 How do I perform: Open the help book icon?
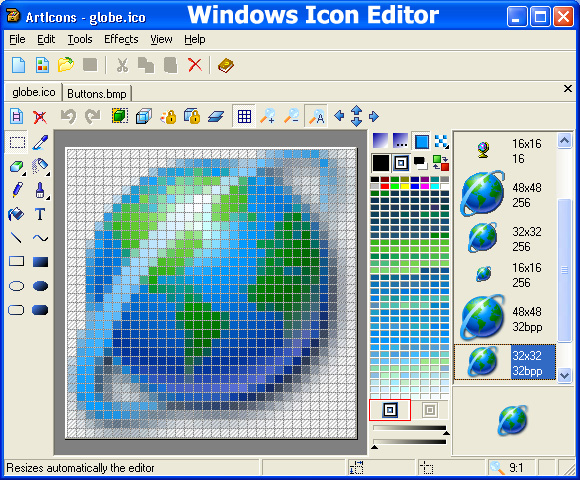coord(226,65)
